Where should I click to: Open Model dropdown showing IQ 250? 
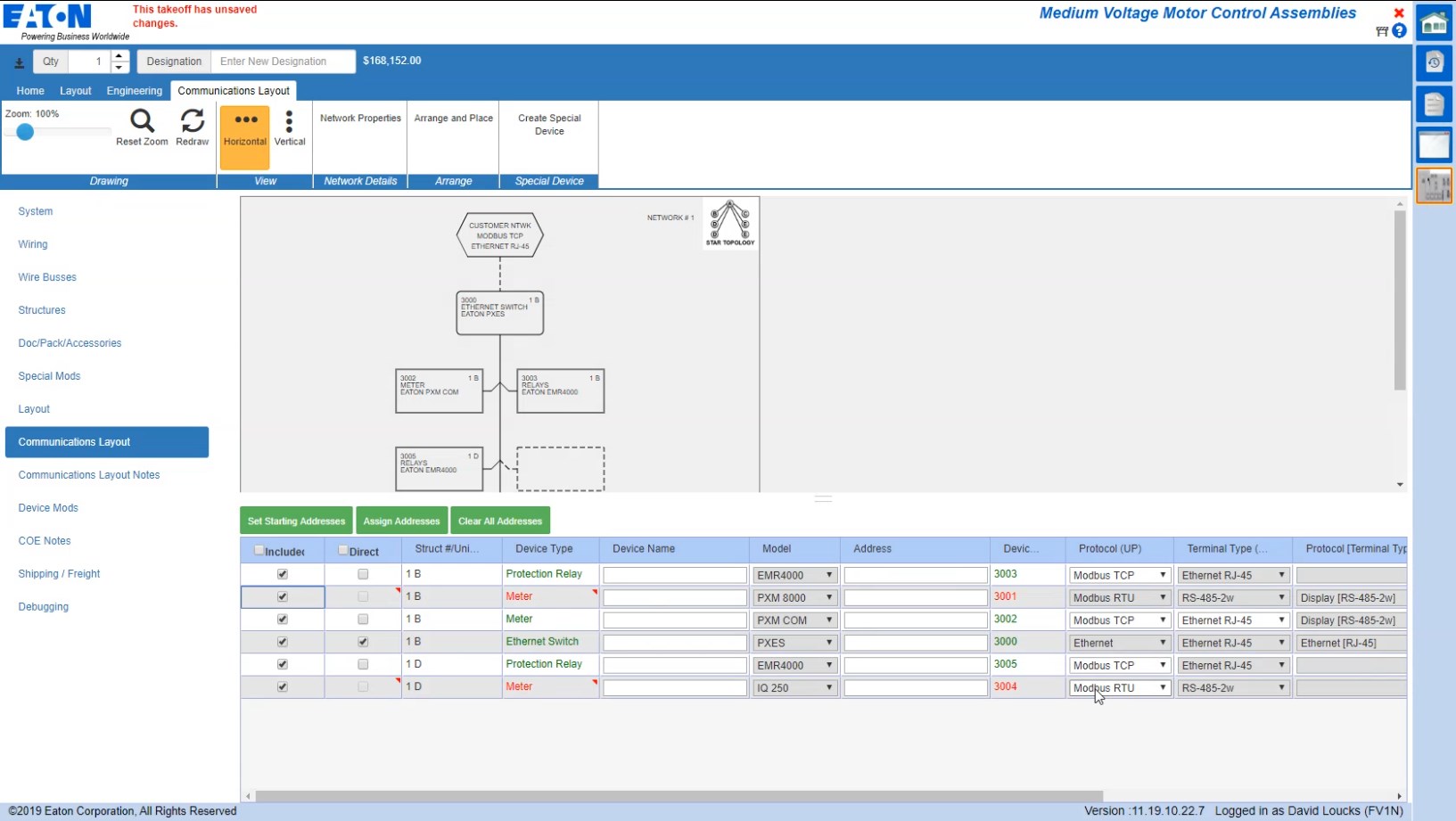[x=794, y=687]
